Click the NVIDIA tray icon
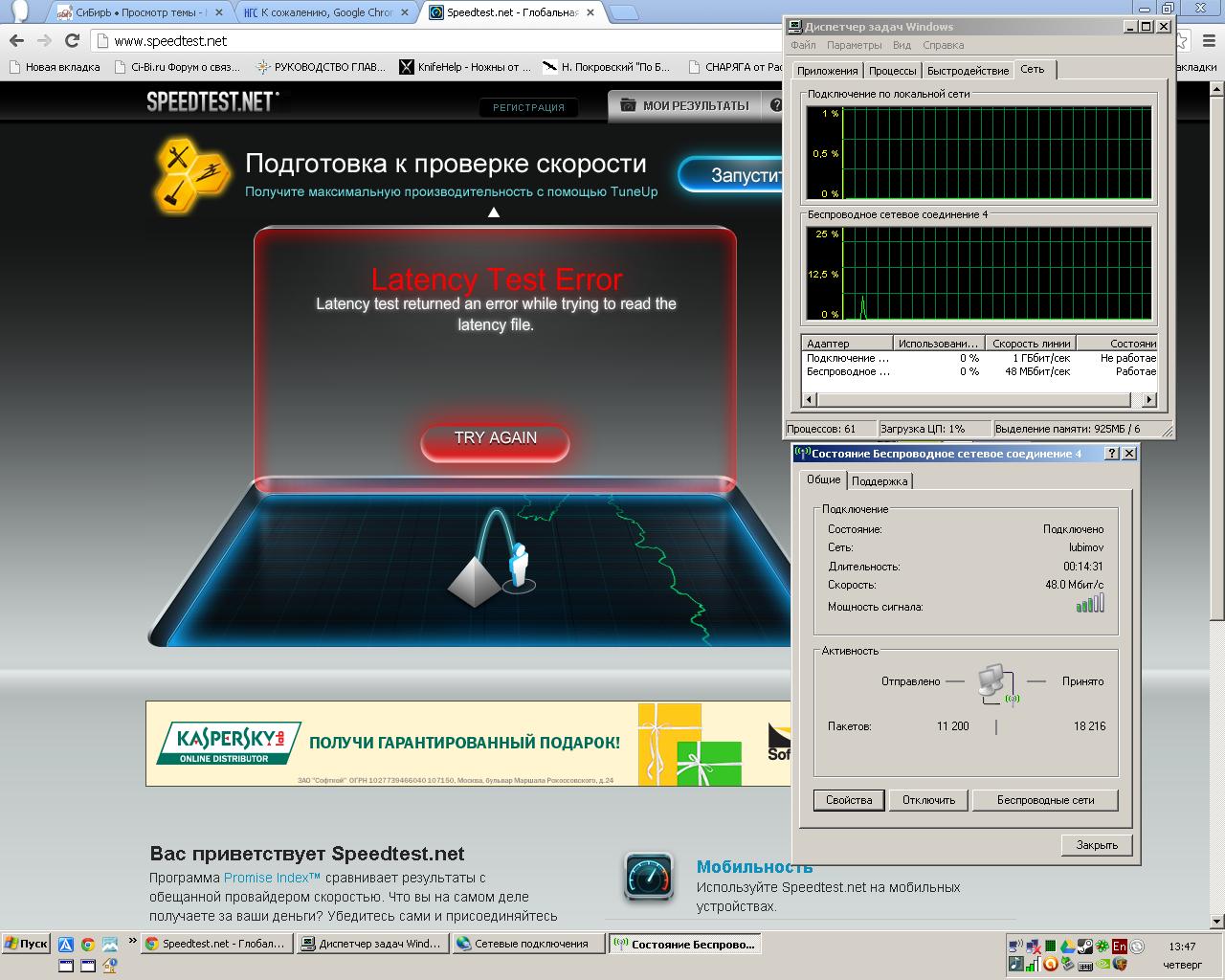 pyautogui.click(x=1101, y=964)
